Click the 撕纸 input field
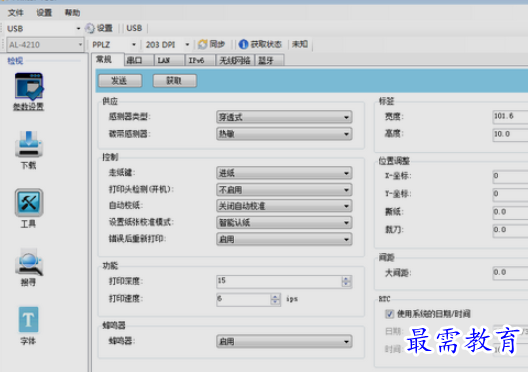This screenshot has height=372, width=528. [510, 212]
